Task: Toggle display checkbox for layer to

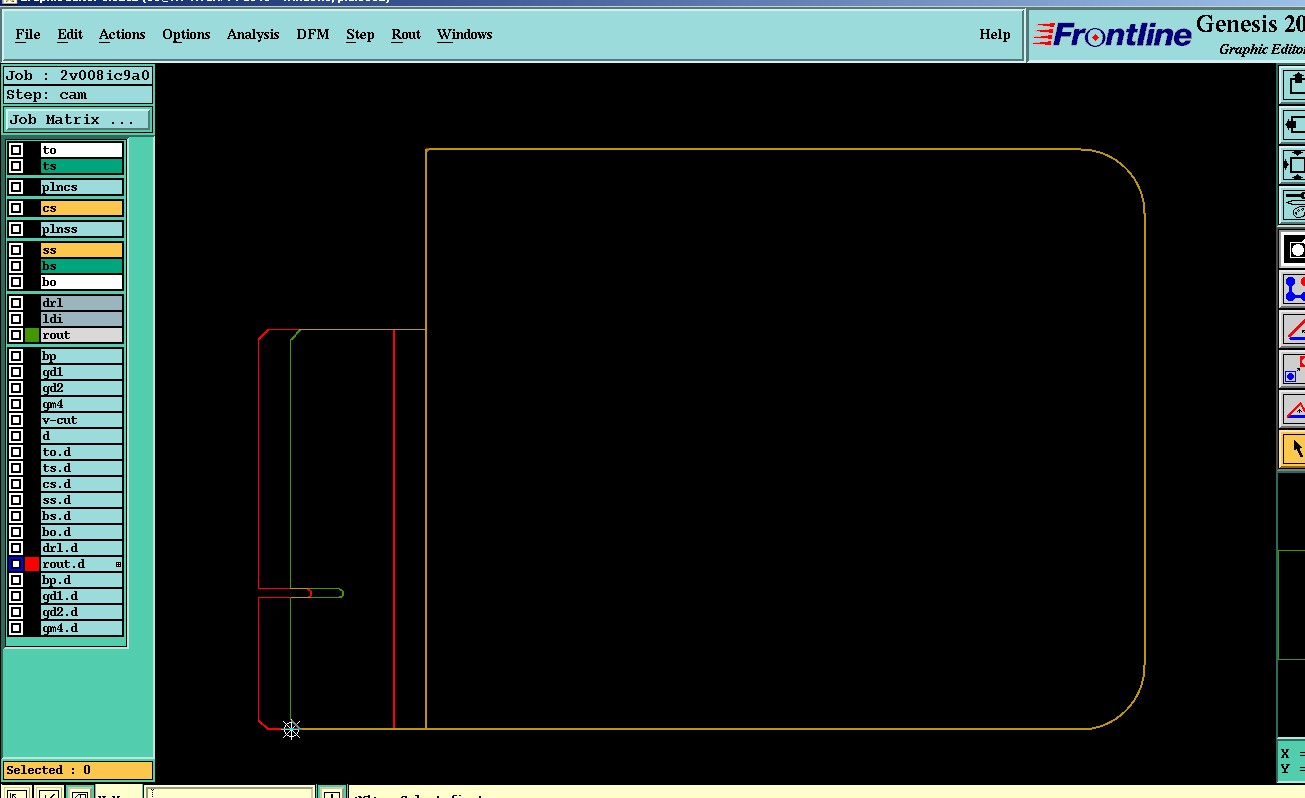Action: [x=16, y=150]
